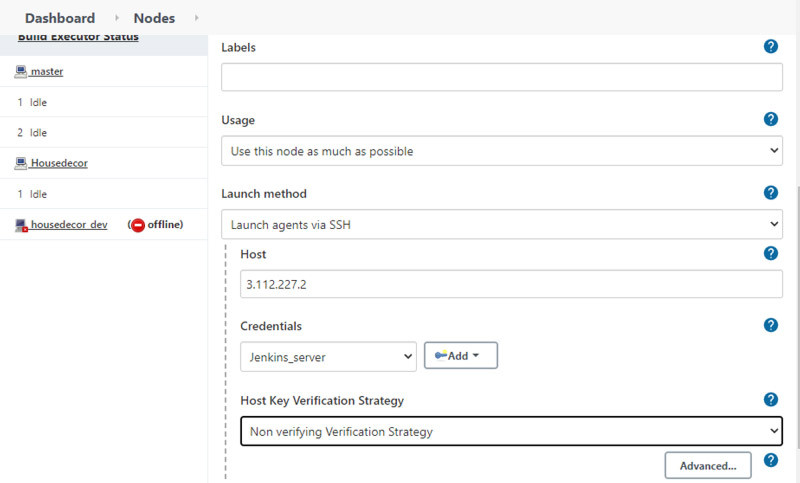This screenshot has width=800, height=483.
Task: Open help icon beside Advanced button
Action: tap(770, 460)
